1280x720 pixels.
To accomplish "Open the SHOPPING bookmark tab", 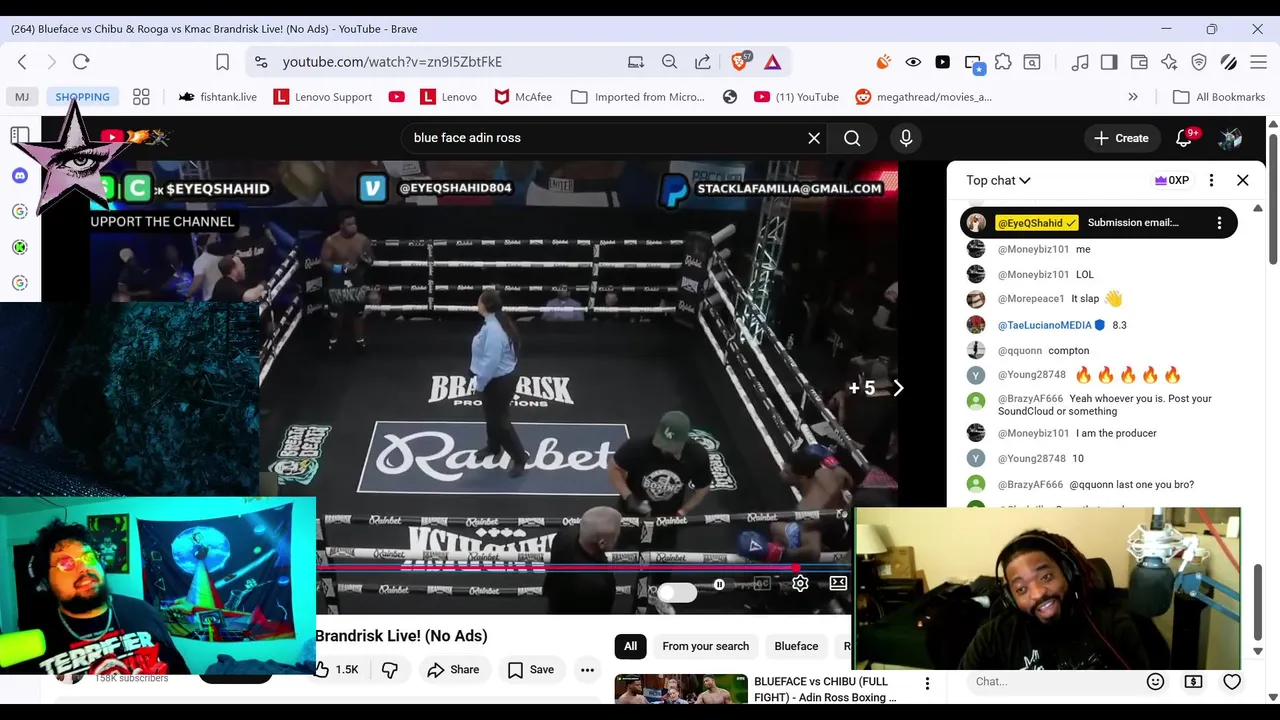I will coord(82,97).
